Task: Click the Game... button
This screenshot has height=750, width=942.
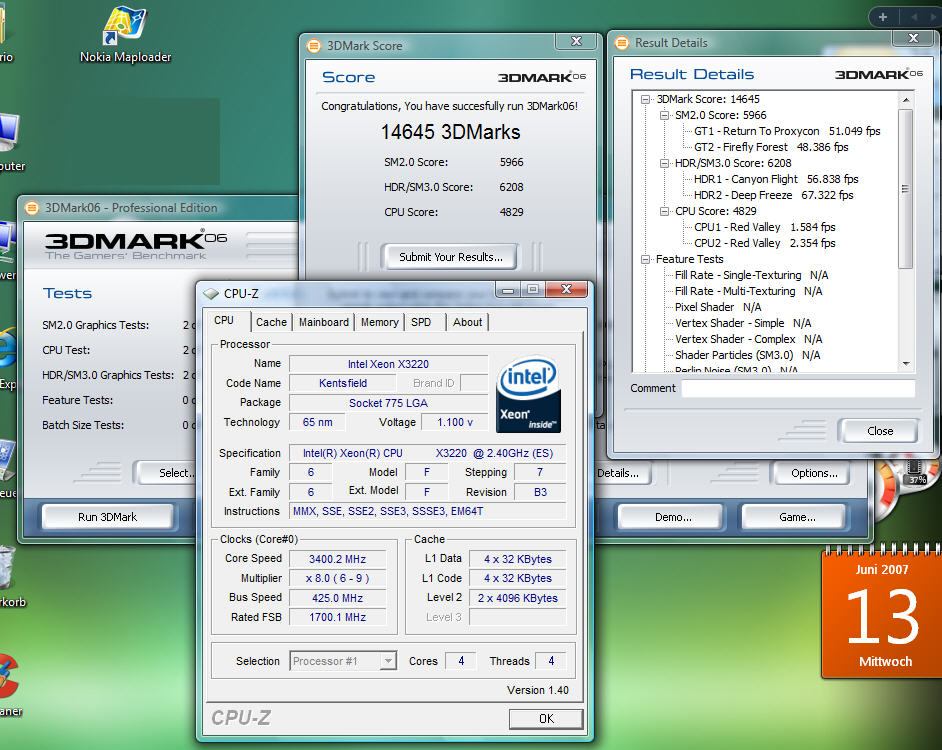Action: (797, 517)
